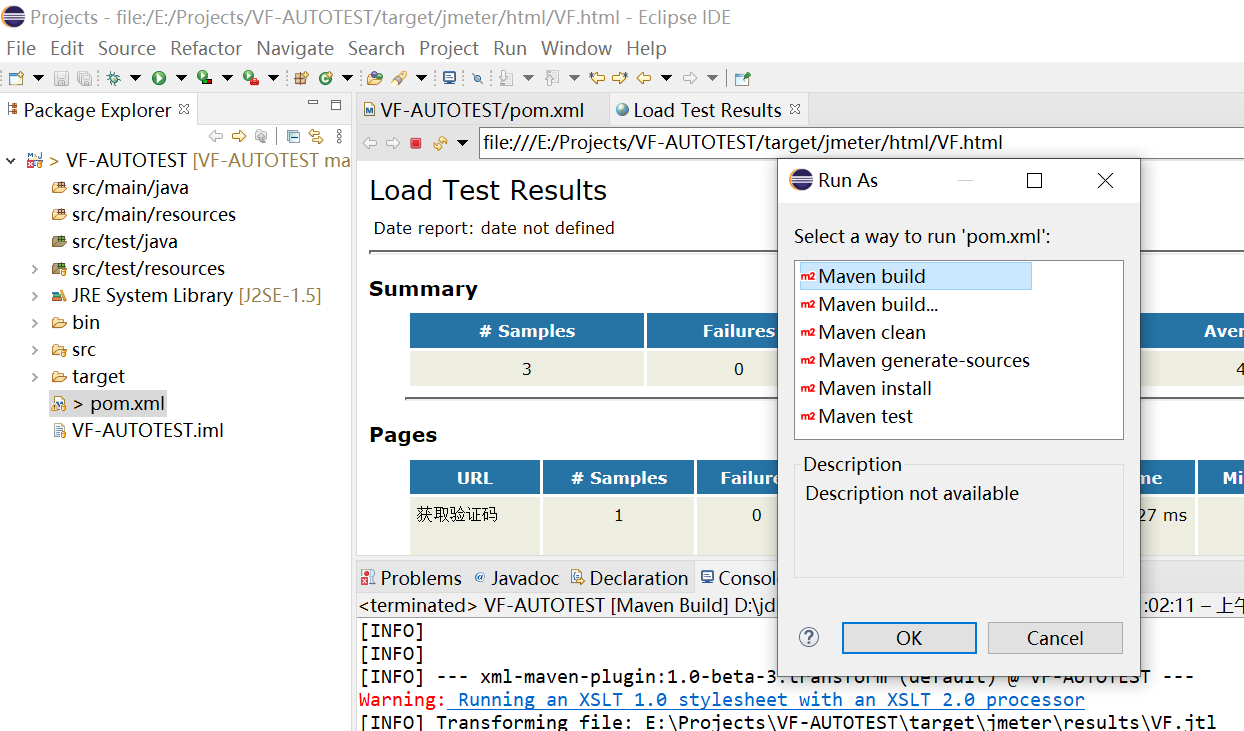Click the green Run button icon
1244x731 pixels.
coord(159,78)
